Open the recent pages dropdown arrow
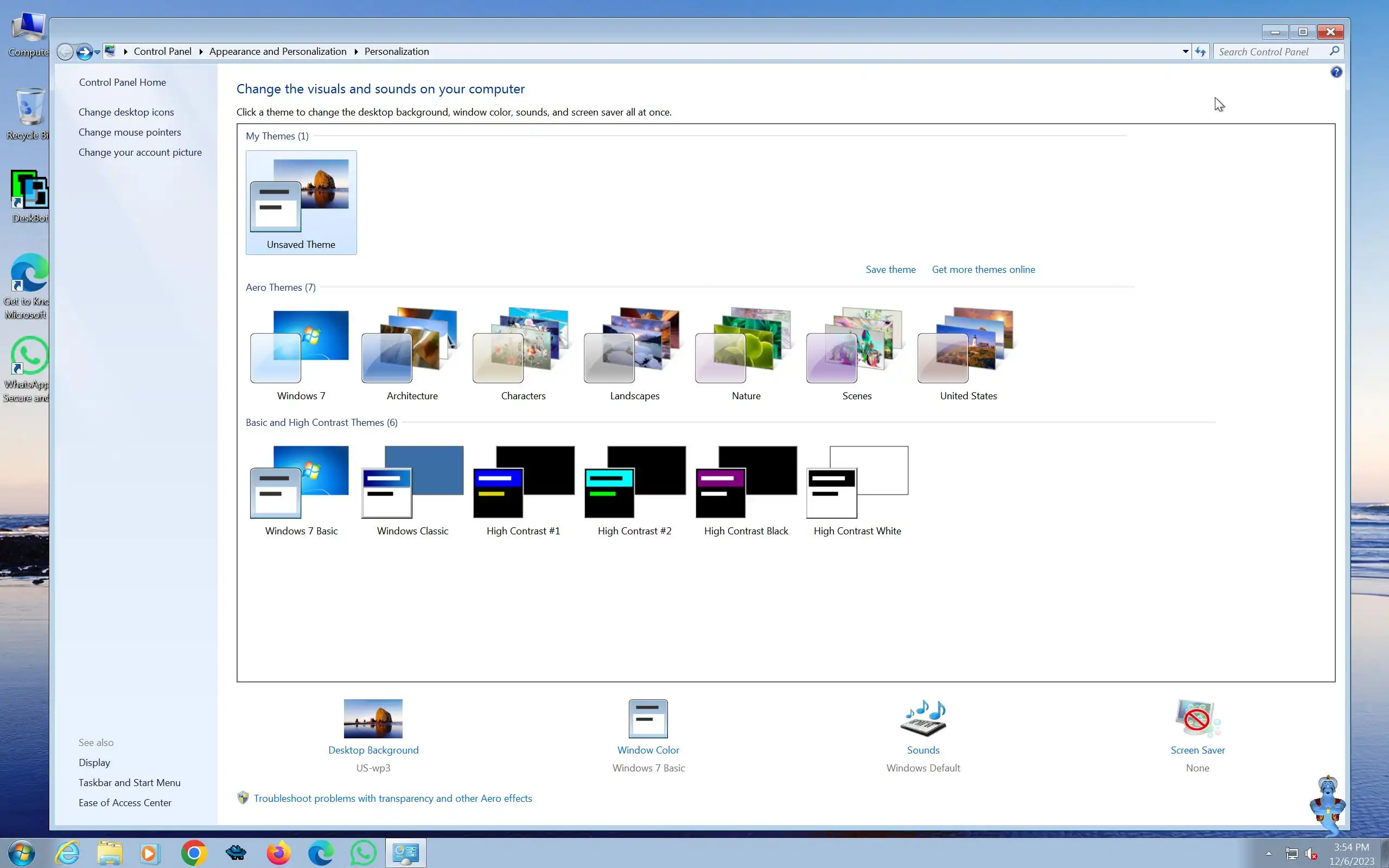The height and width of the screenshot is (868, 1389). (x=98, y=52)
